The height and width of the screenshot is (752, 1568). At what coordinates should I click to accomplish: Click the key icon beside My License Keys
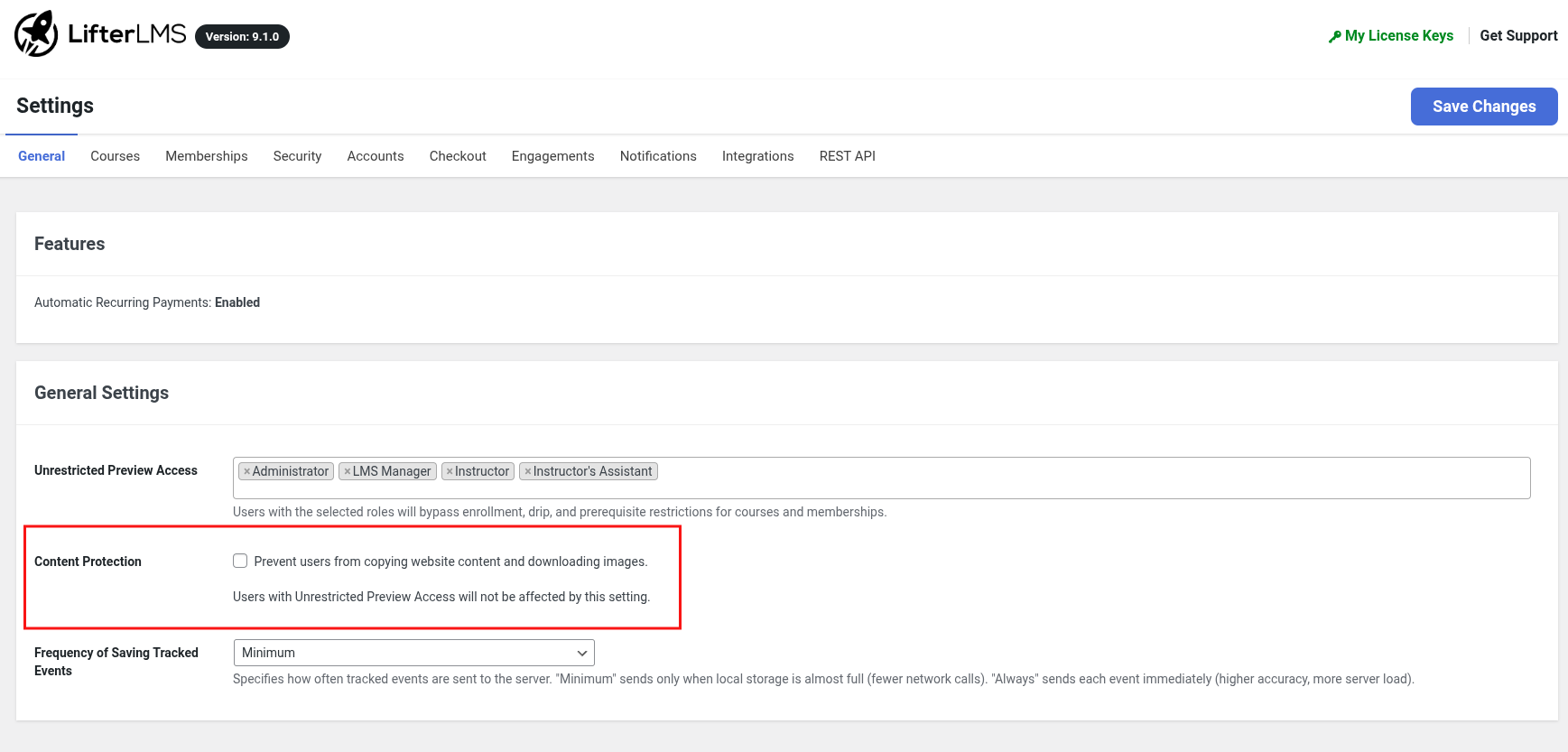pyautogui.click(x=1334, y=36)
